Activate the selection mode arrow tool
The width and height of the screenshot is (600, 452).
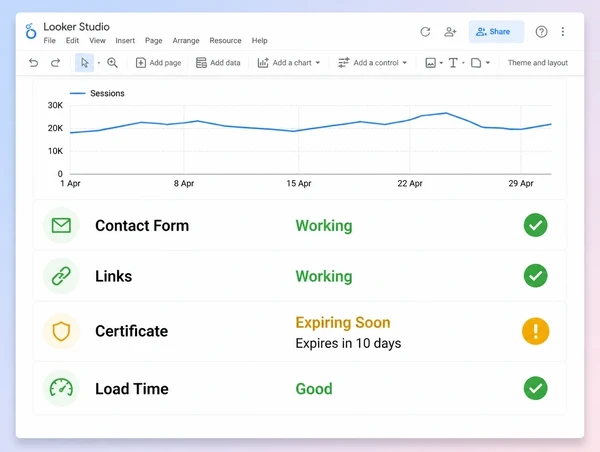click(85, 63)
